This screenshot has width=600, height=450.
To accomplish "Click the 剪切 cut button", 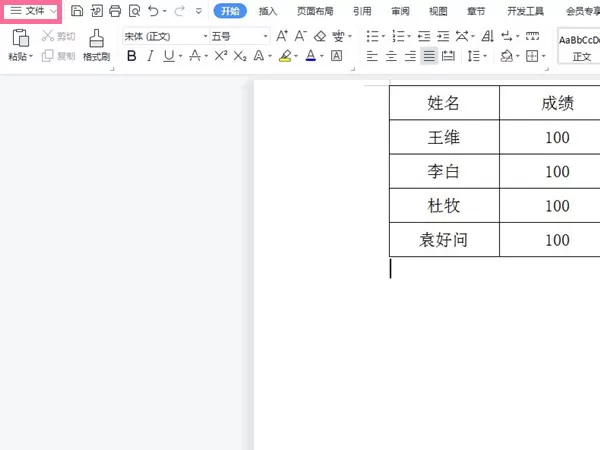I will point(59,36).
